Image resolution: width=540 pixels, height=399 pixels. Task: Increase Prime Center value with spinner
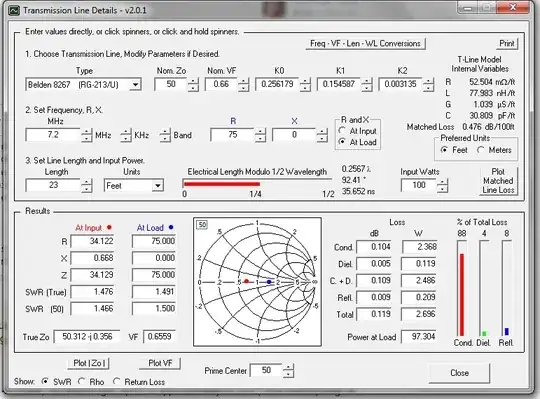(288, 367)
